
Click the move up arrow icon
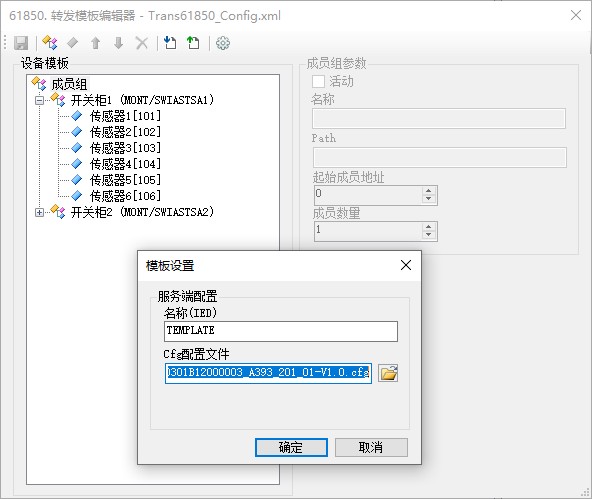[96, 43]
